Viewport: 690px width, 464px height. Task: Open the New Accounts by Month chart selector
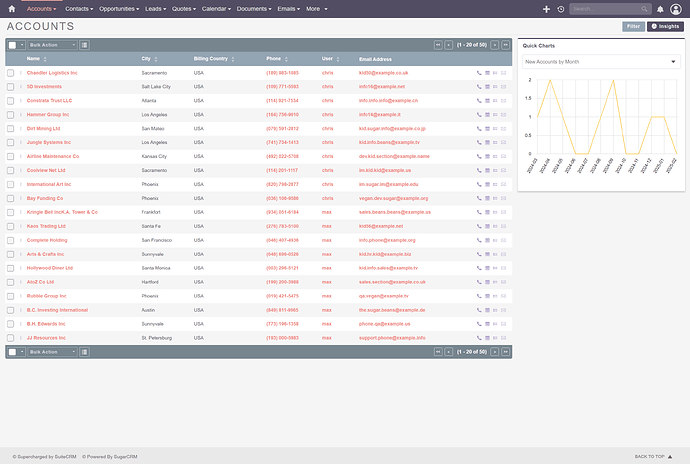click(601, 62)
